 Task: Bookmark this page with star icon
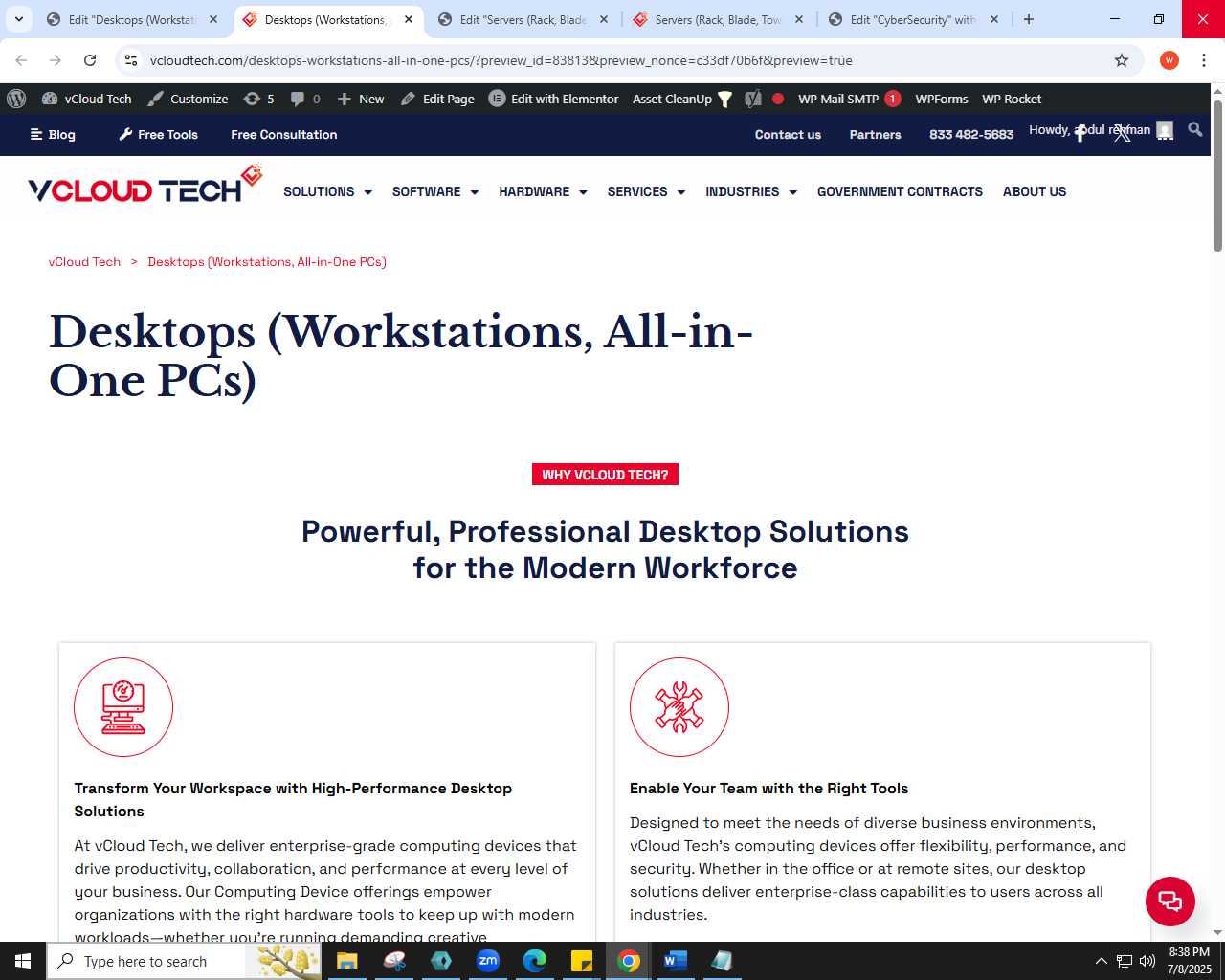[1122, 60]
